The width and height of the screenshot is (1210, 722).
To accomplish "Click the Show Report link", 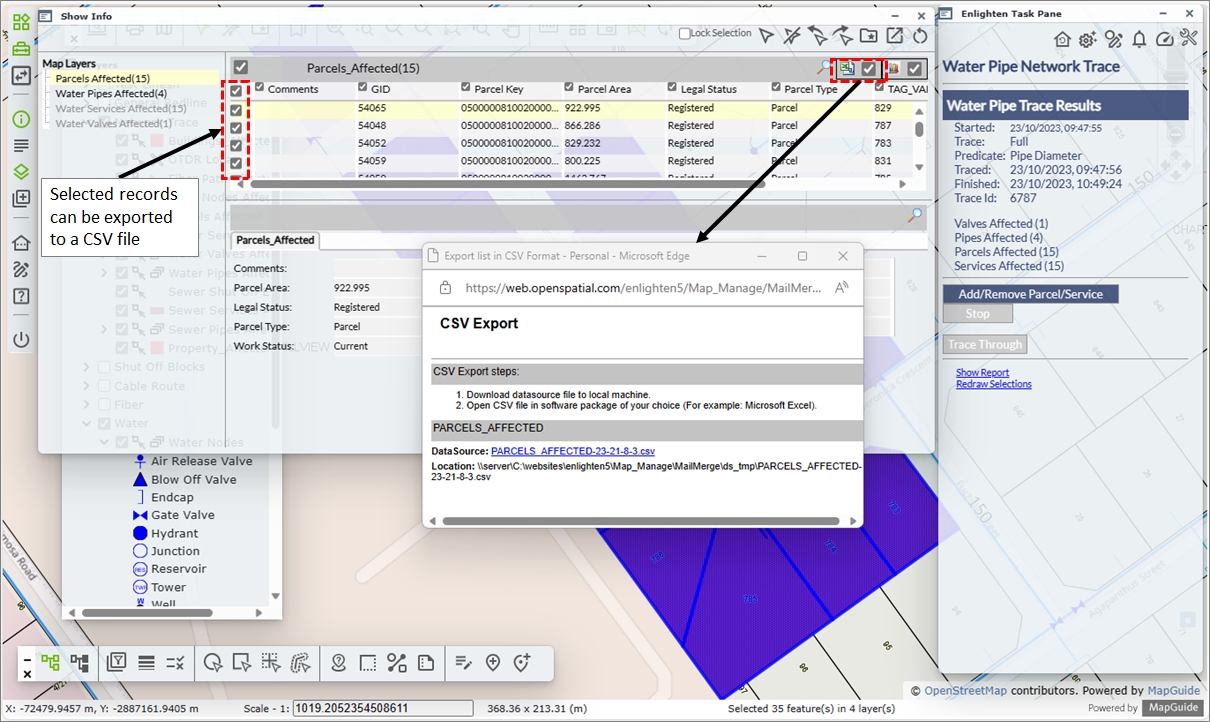I will point(982,373).
